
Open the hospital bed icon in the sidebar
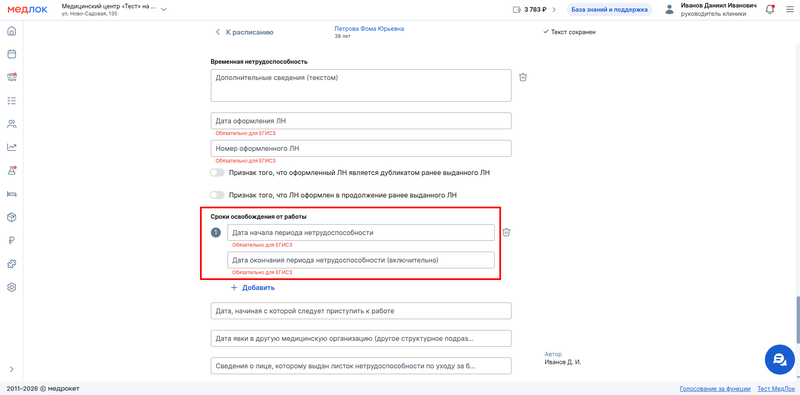[x=12, y=194]
